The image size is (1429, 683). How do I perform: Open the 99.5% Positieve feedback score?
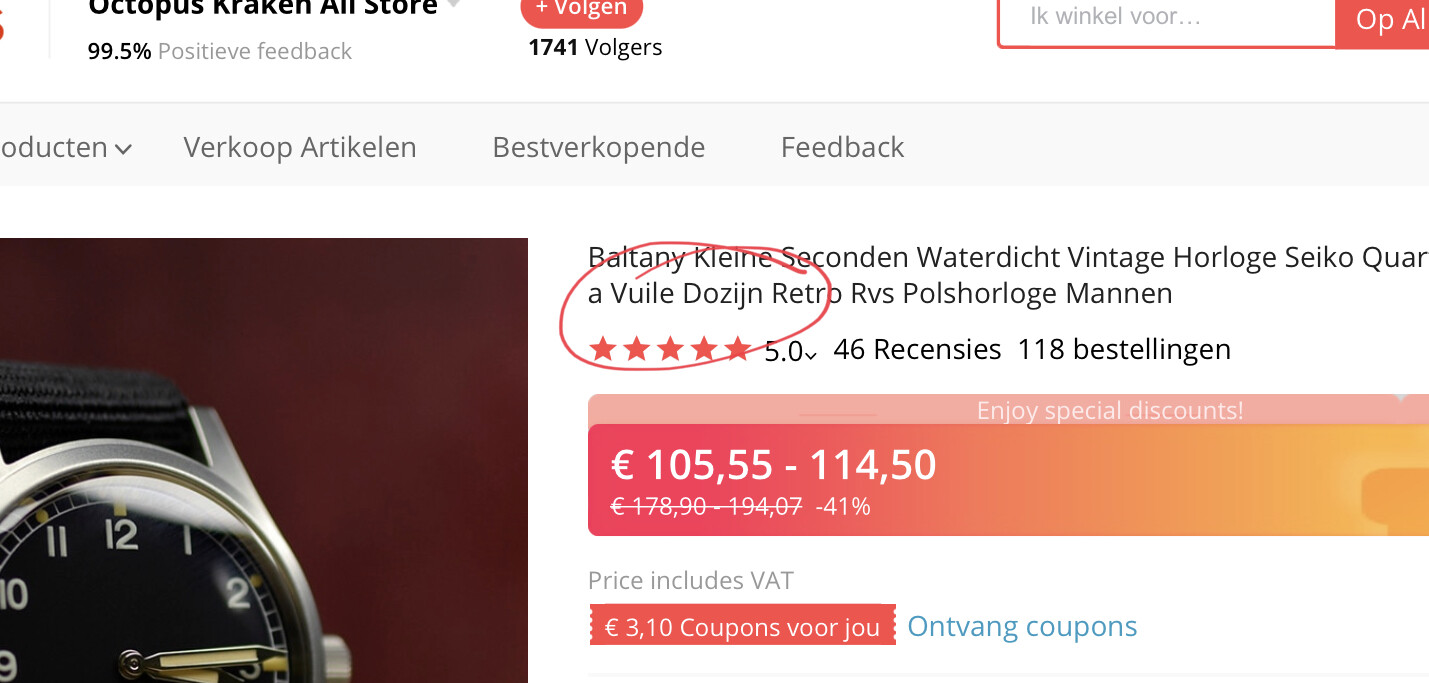[220, 51]
